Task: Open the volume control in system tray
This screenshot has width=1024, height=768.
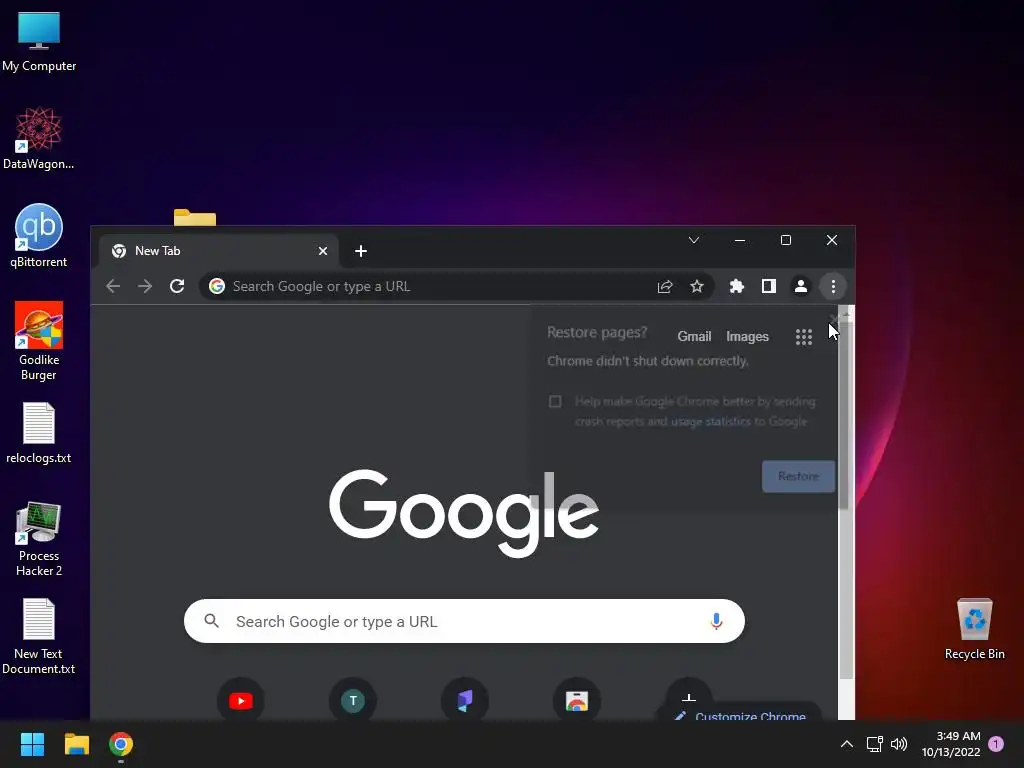Action: [899, 744]
